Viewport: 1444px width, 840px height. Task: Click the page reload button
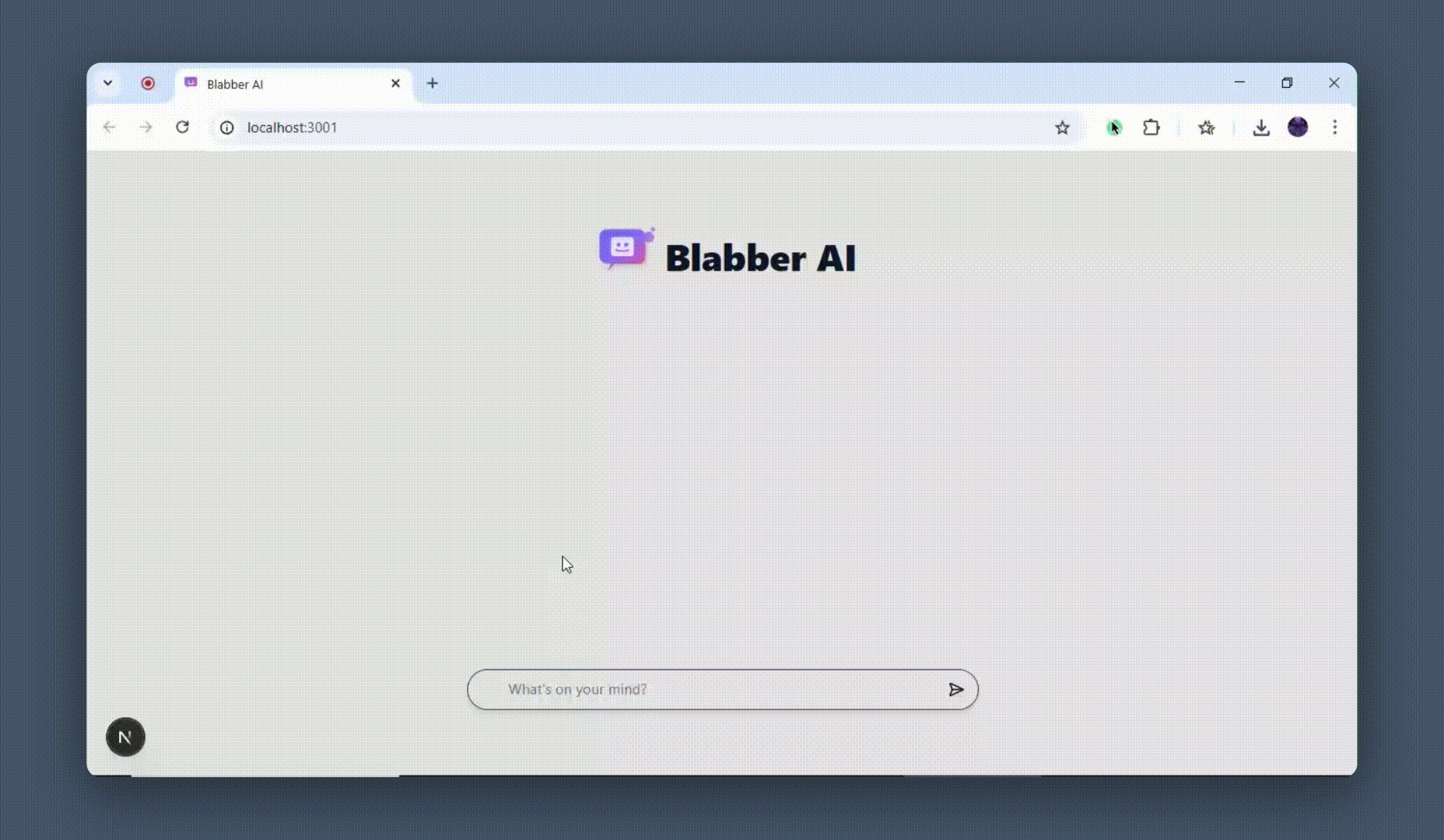[183, 128]
